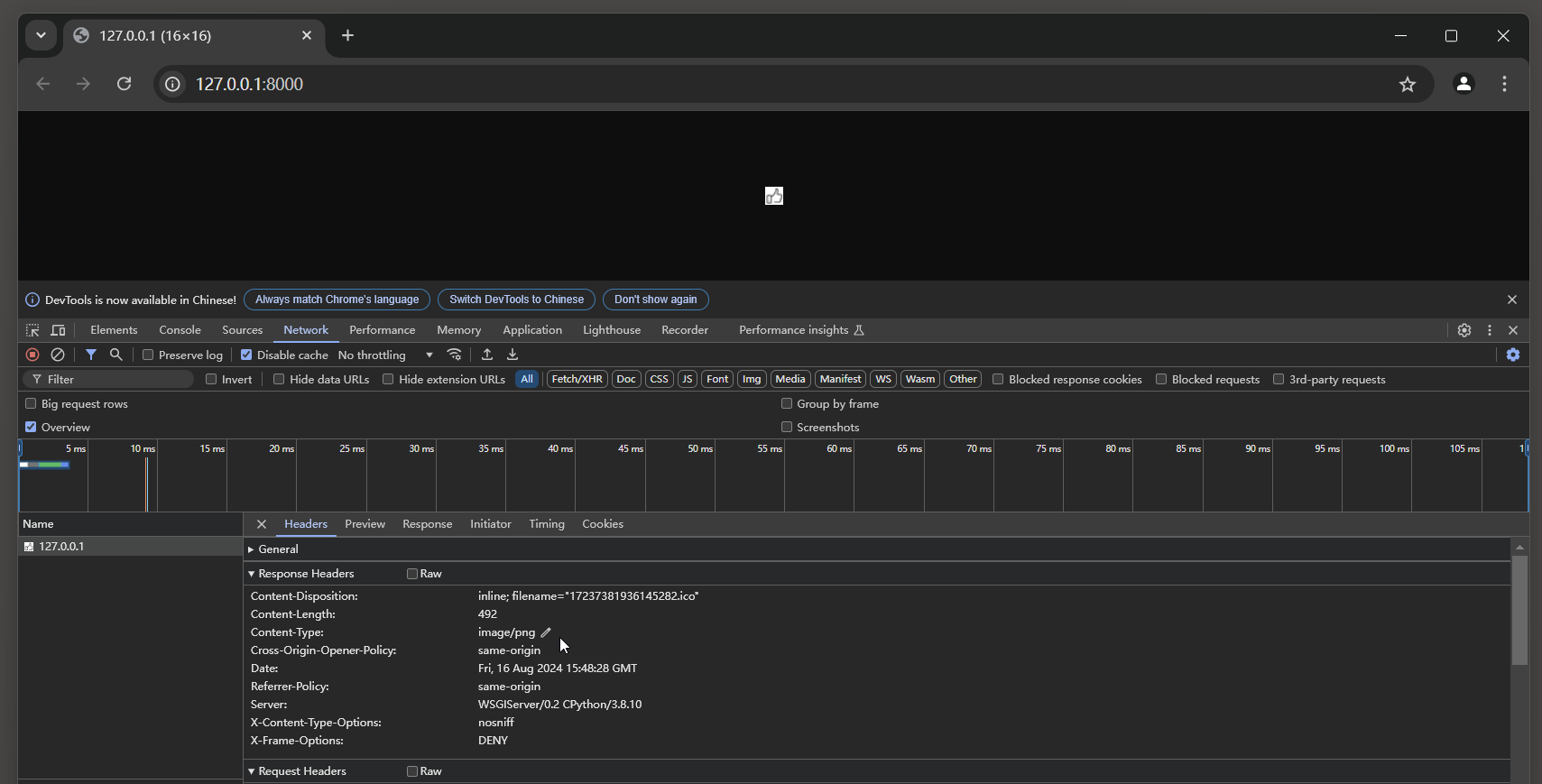Open the Performance panel
Image resolution: width=1542 pixels, height=784 pixels.
[383, 330]
